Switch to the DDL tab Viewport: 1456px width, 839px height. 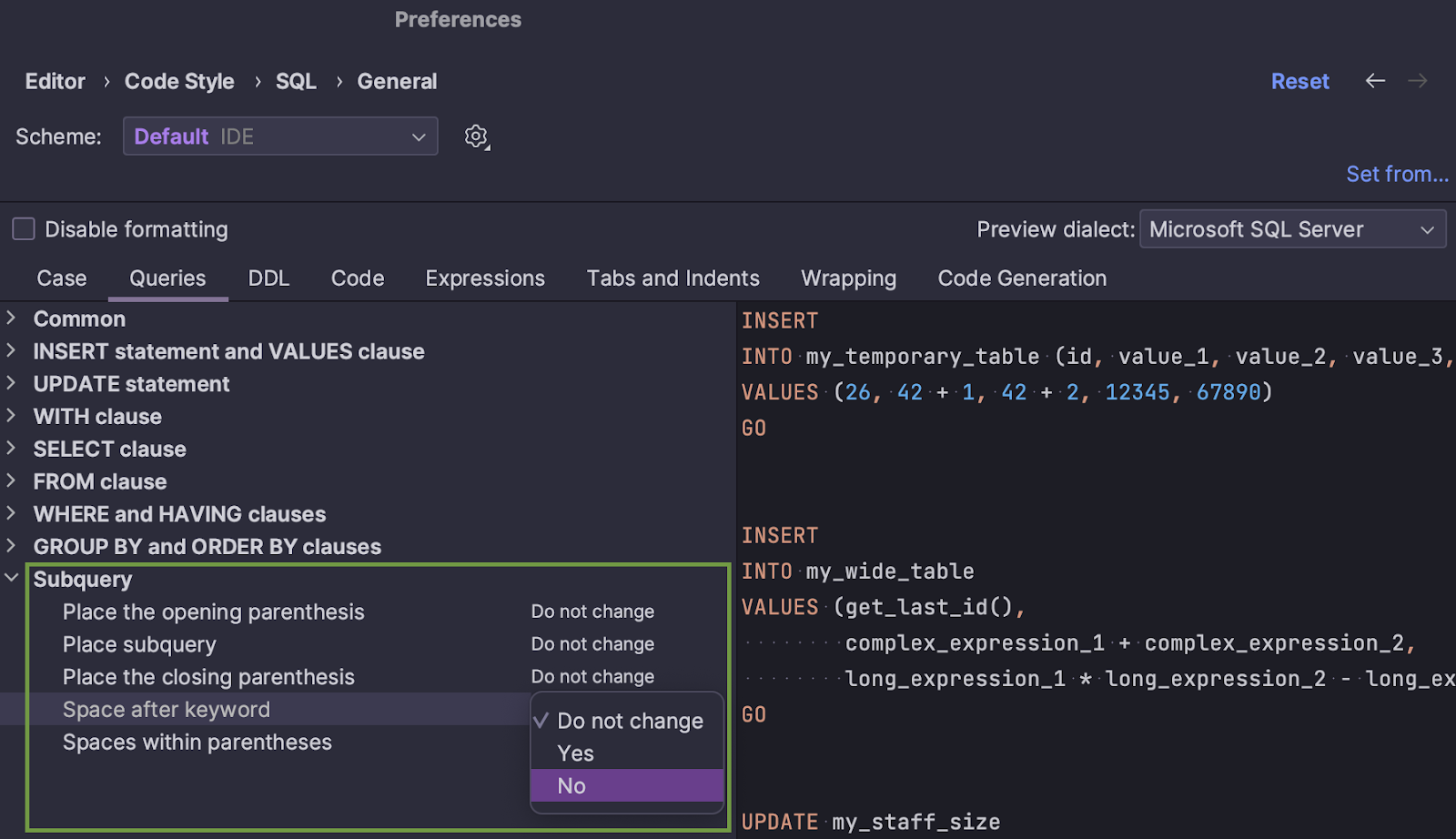[268, 278]
